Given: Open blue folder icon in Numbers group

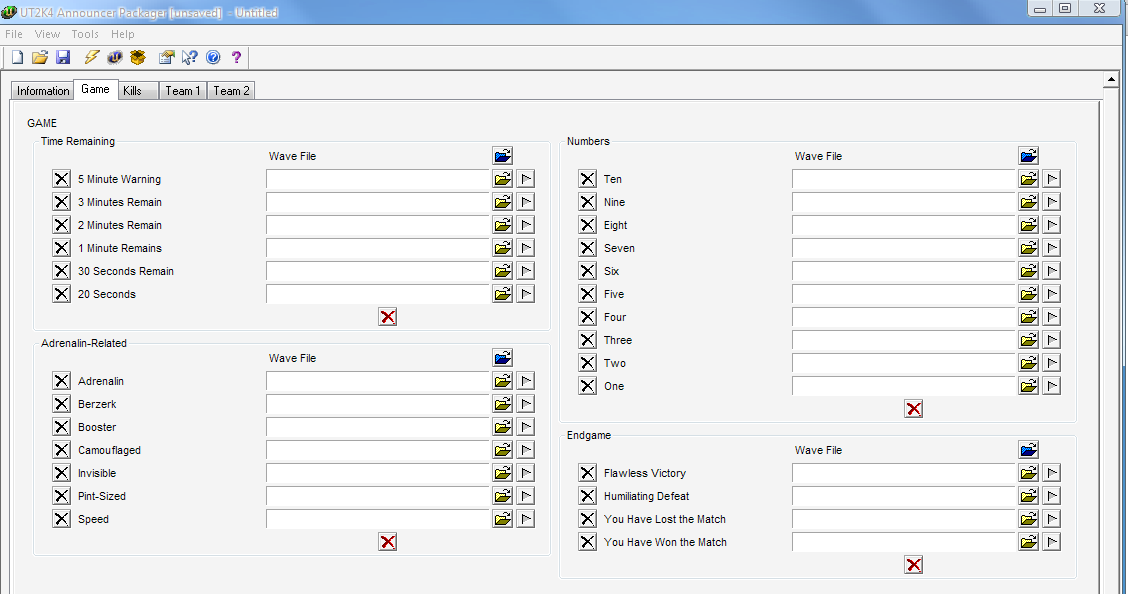Looking at the screenshot, I should pos(1028,156).
